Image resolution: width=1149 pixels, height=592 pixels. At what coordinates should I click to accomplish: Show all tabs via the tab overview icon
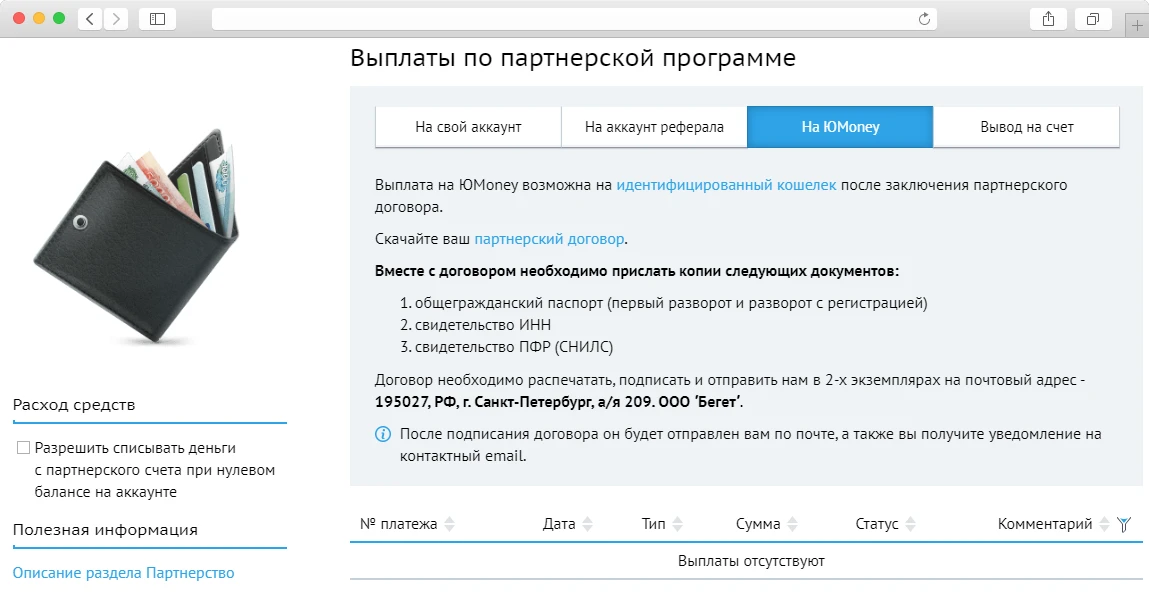tap(1092, 17)
